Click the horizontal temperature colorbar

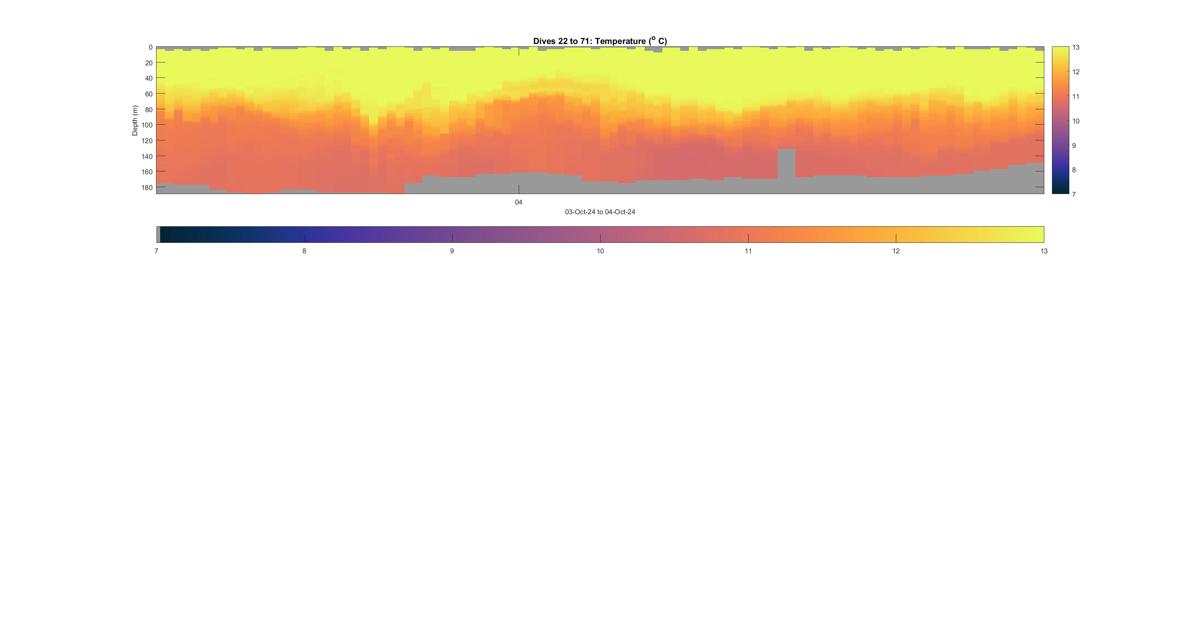point(600,234)
